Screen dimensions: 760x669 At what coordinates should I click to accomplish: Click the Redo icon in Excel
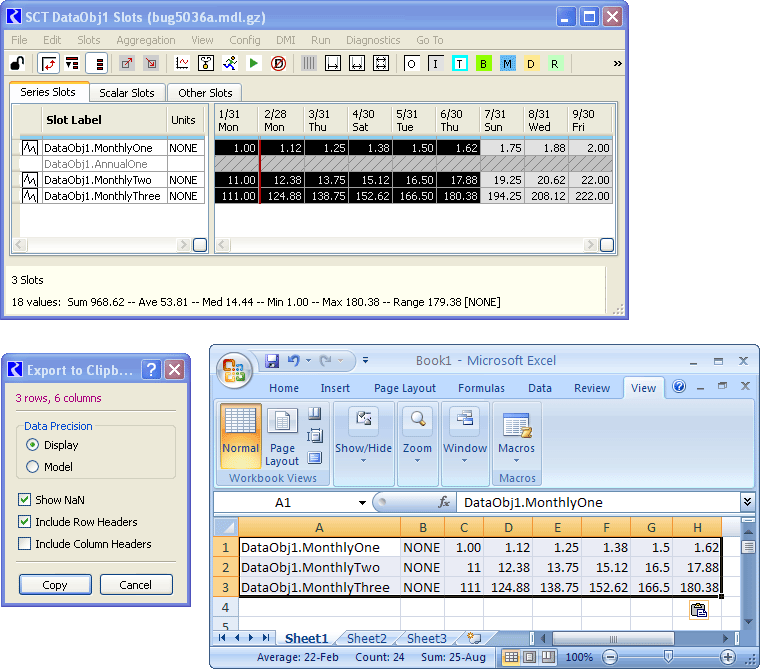[326, 361]
